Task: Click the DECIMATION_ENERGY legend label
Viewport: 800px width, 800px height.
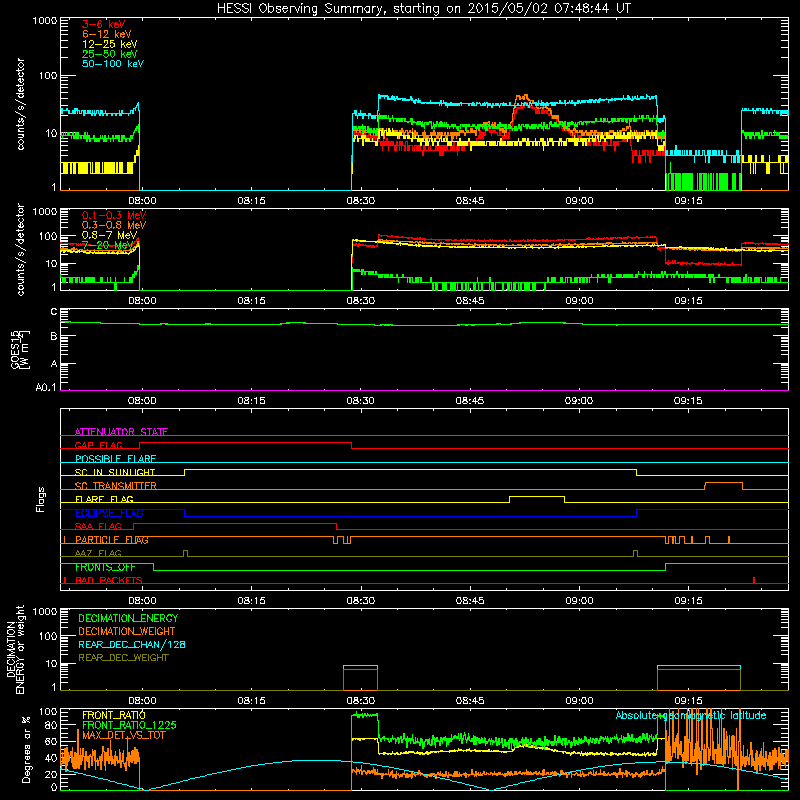Action: click(x=128, y=618)
